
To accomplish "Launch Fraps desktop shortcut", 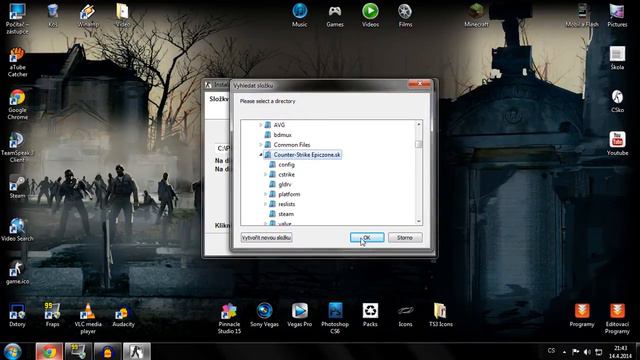I will 52,315.
